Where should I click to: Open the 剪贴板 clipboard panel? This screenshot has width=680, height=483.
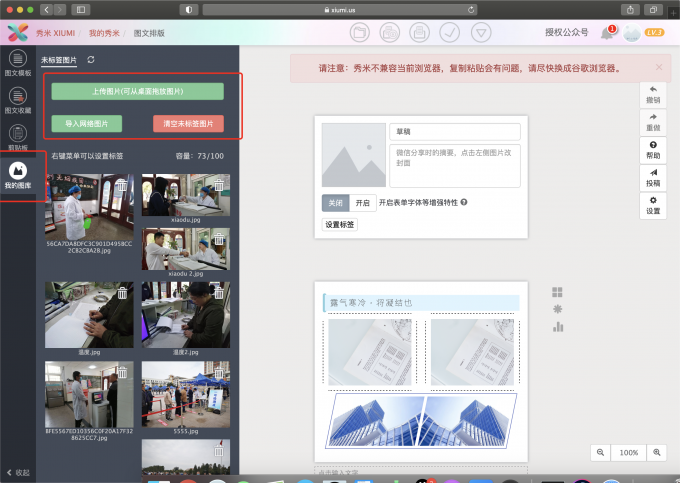pyautogui.click(x=17, y=137)
